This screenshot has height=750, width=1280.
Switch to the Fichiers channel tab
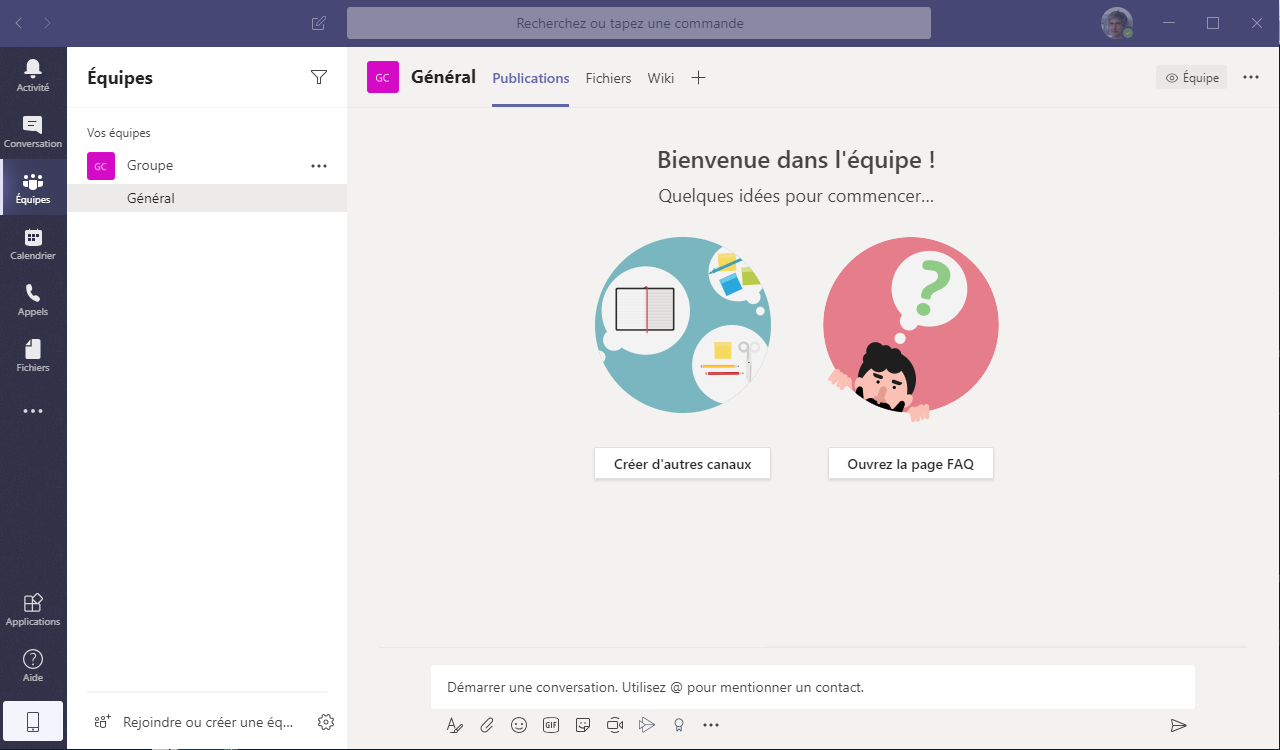click(x=608, y=78)
